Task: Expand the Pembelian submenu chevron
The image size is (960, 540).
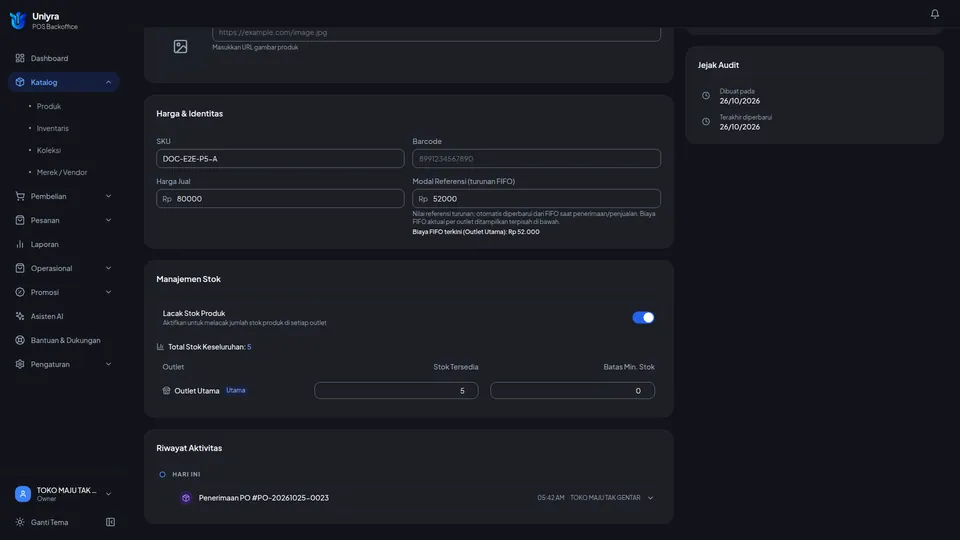Action: click(108, 196)
